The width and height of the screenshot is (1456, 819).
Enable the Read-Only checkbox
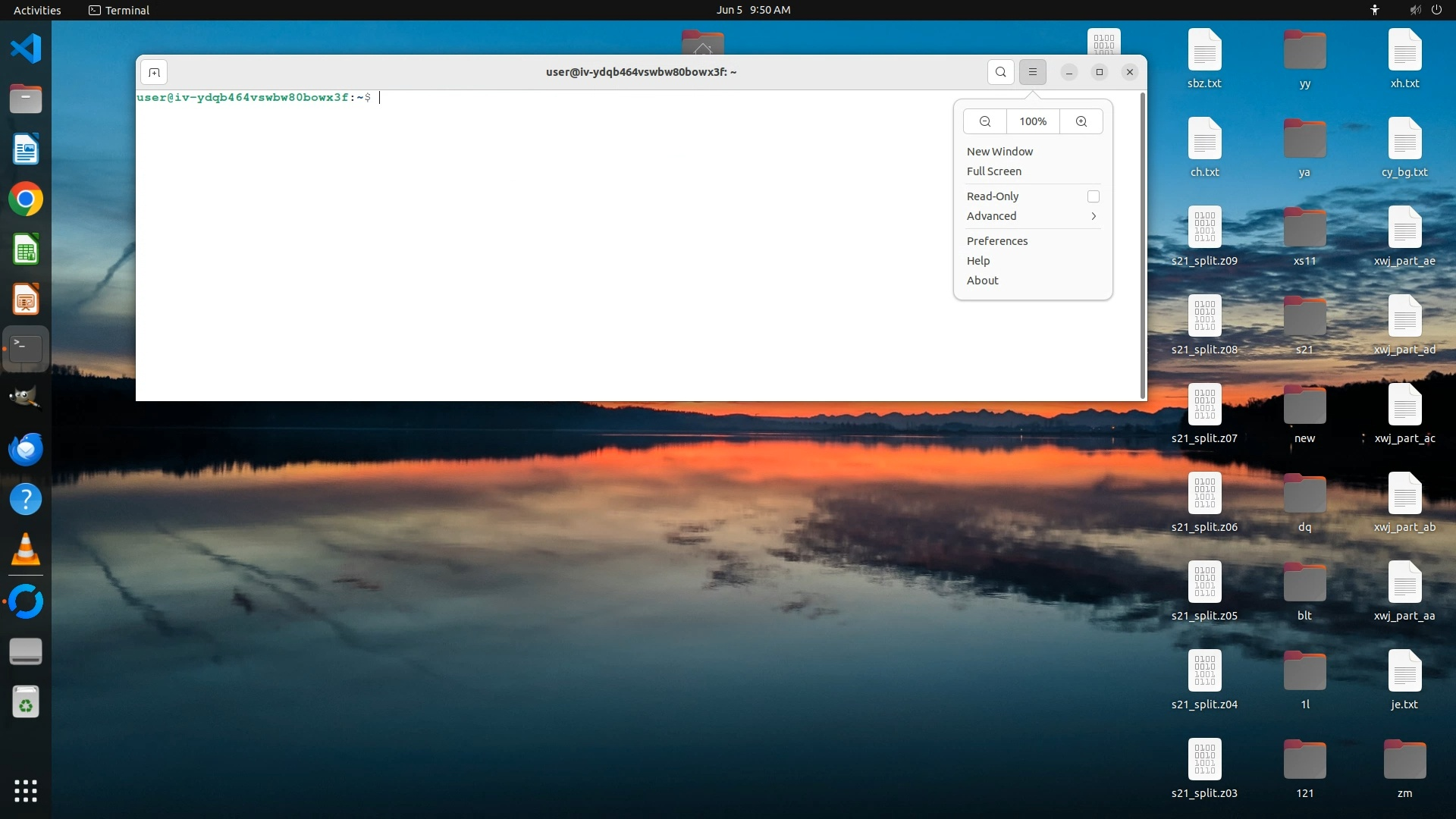1093,196
